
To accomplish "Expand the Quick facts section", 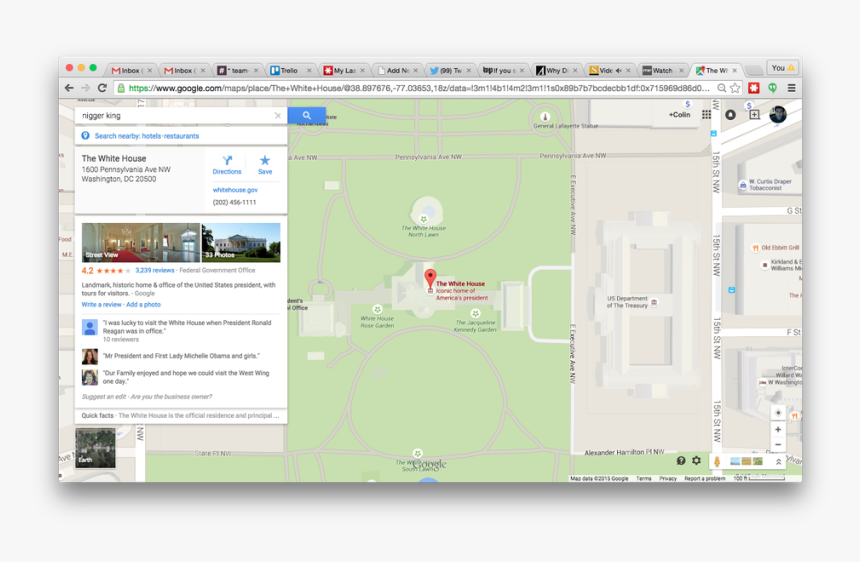I will (181, 415).
